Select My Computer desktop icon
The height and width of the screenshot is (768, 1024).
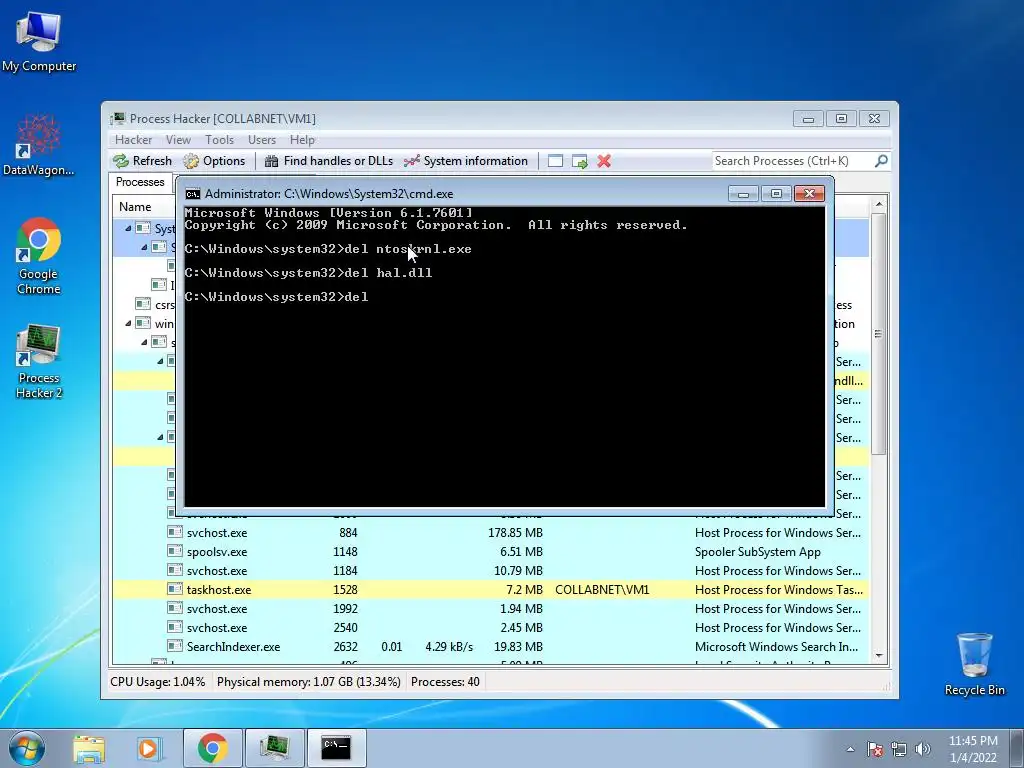(39, 41)
